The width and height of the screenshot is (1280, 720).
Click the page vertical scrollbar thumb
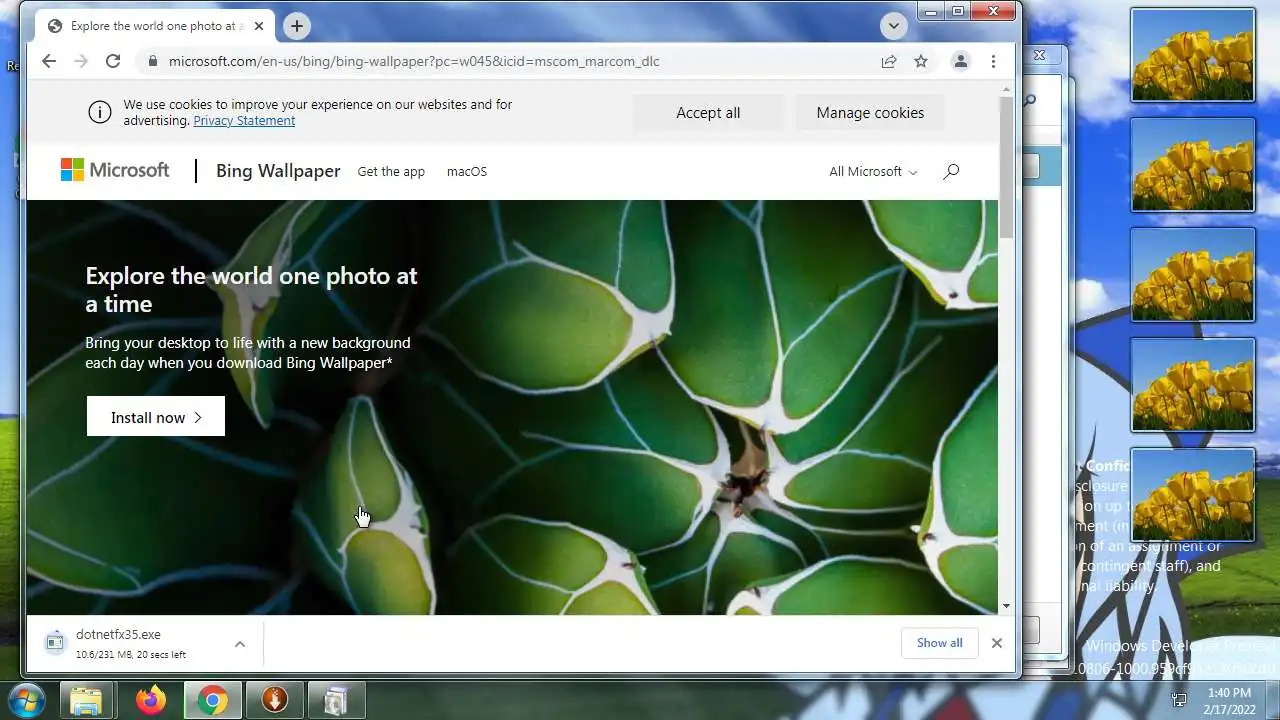(x=1006, y=168)
